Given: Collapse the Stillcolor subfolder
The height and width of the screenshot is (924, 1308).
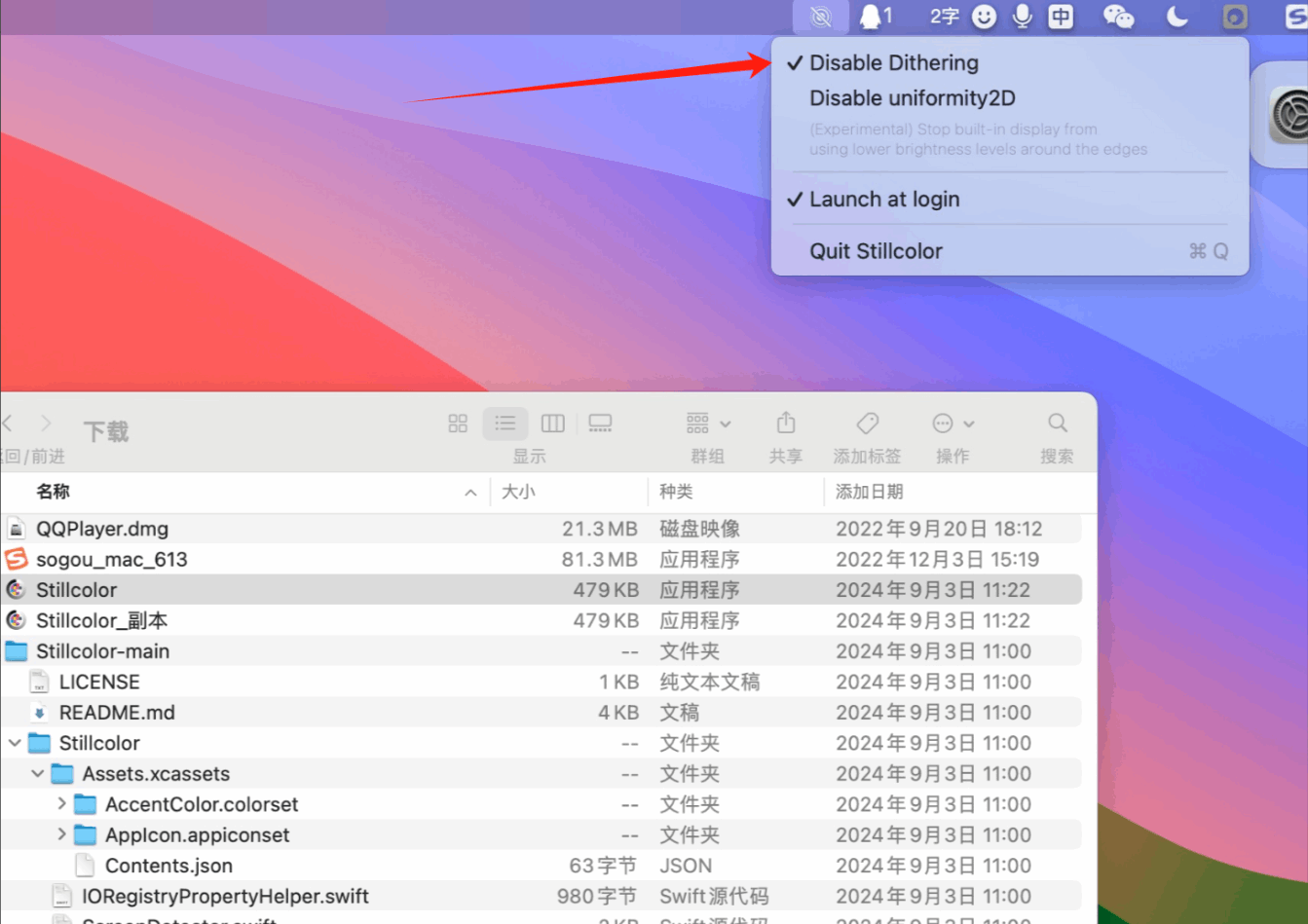Looking at the screenshot, I should point(15,743).
